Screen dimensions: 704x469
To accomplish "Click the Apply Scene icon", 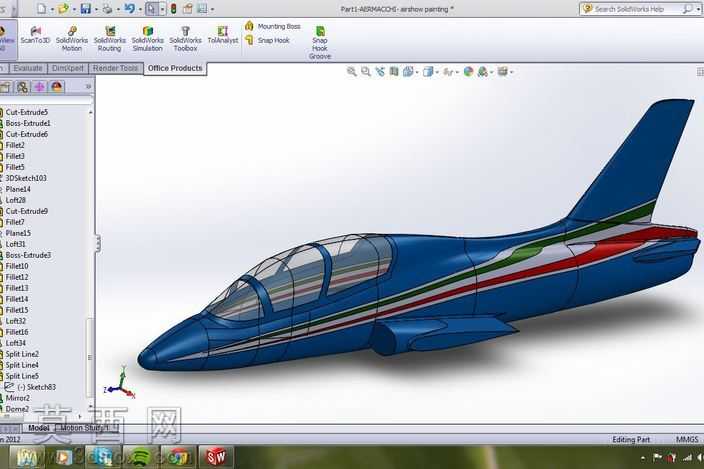I will pyautogui.click(x=483, y=72).
